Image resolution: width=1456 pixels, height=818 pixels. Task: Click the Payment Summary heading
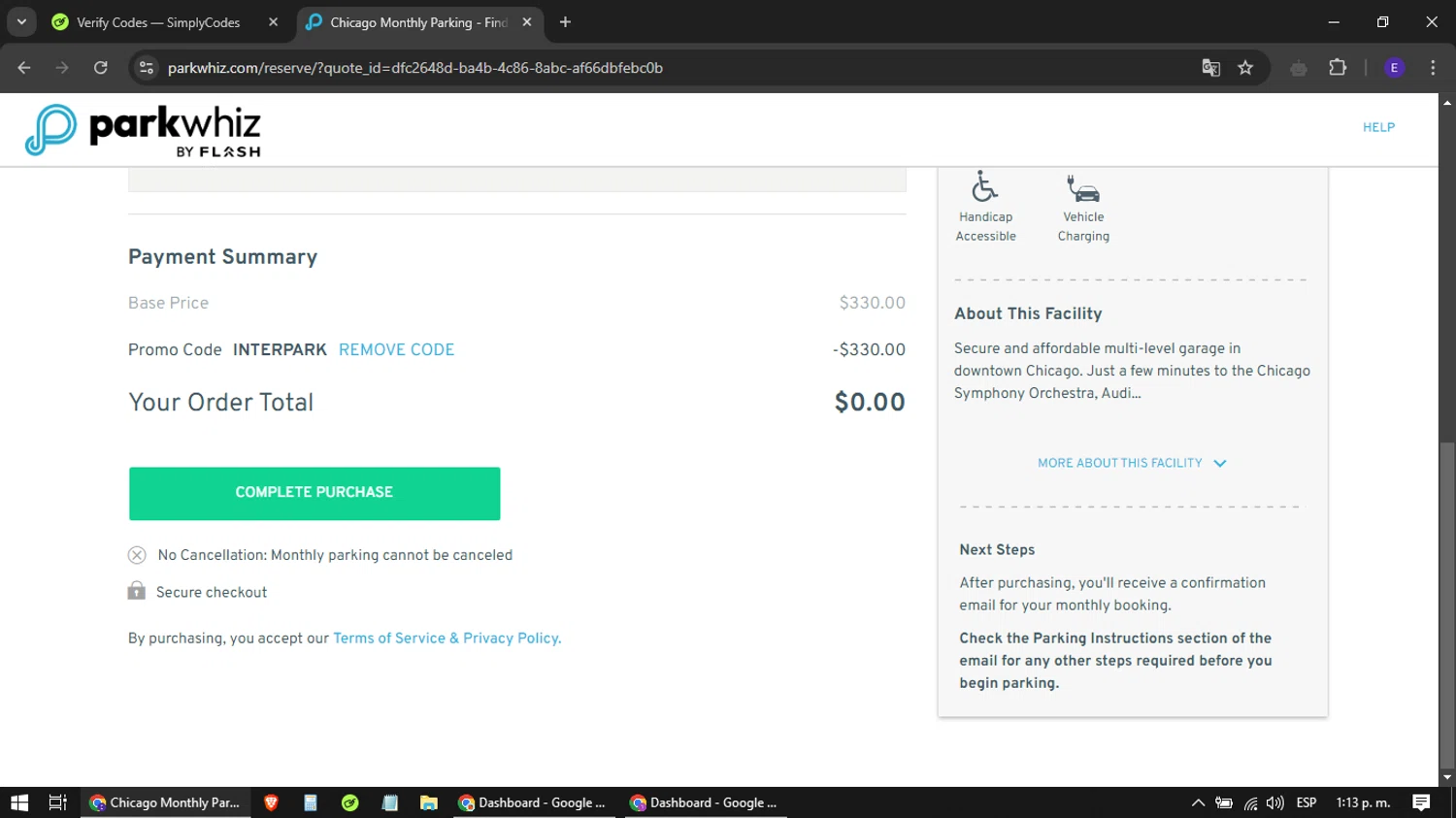(x=223, y=257)
